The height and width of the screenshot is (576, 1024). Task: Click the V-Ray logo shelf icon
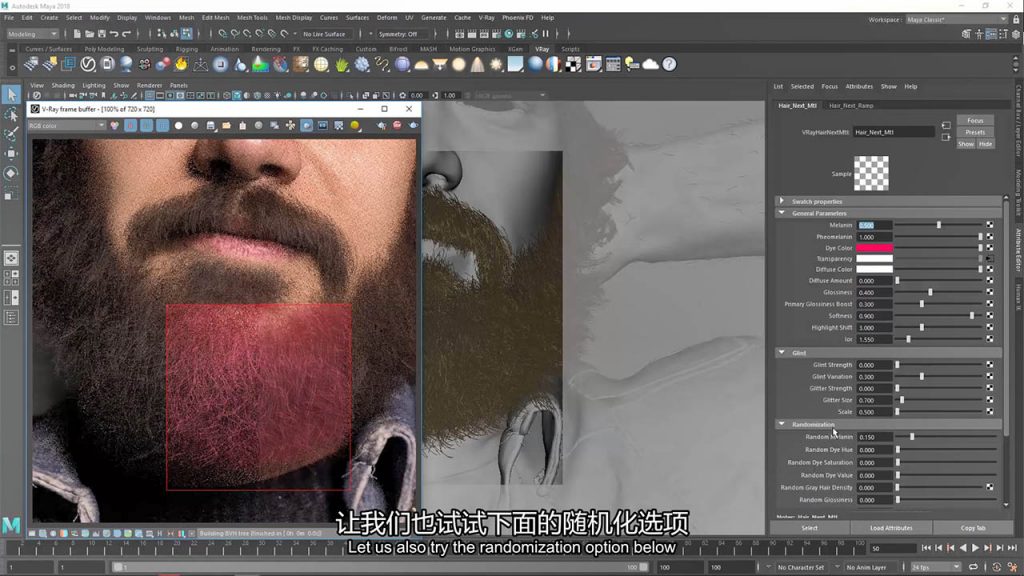pyautogui.click(x=88, y=64)
